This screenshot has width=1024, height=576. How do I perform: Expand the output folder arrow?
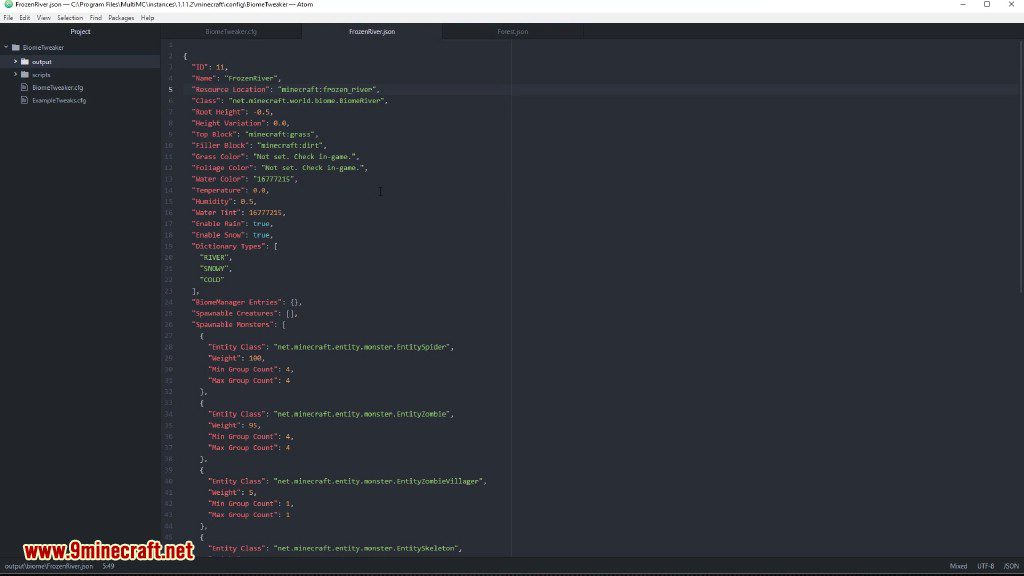pos(16,61)
